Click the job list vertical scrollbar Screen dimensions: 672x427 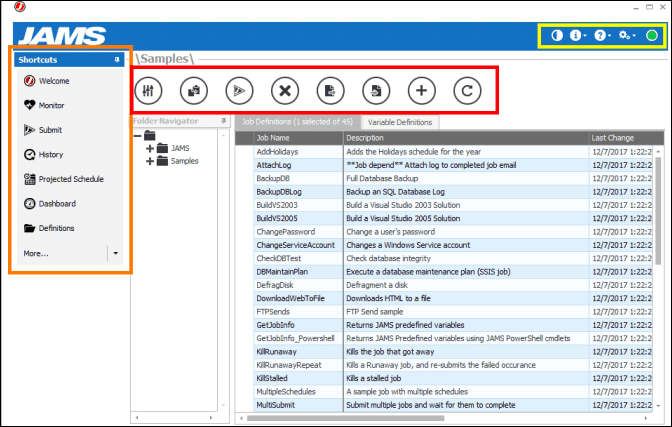click(658, 210)
